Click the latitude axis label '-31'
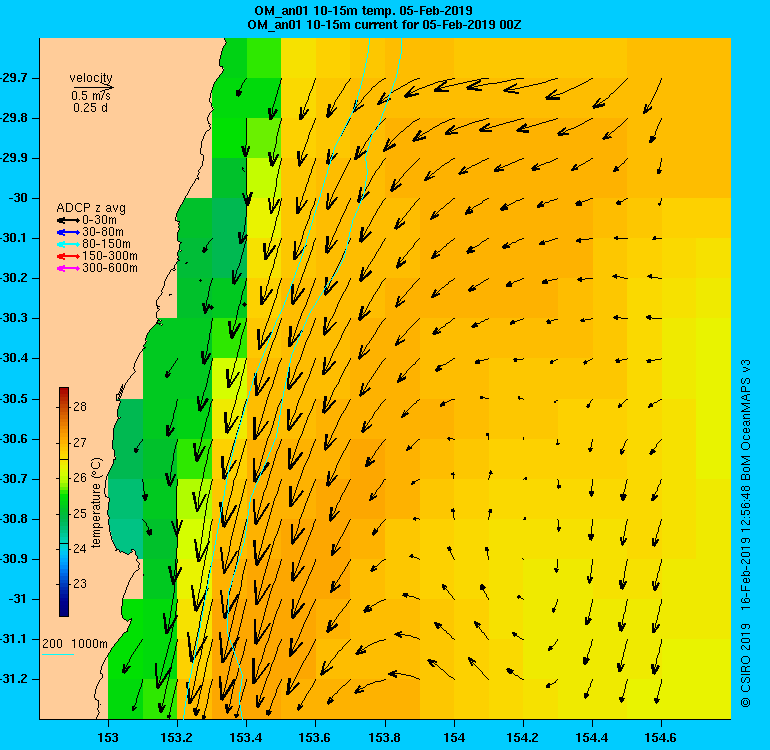Screen dimensions: 770x750 17,599
